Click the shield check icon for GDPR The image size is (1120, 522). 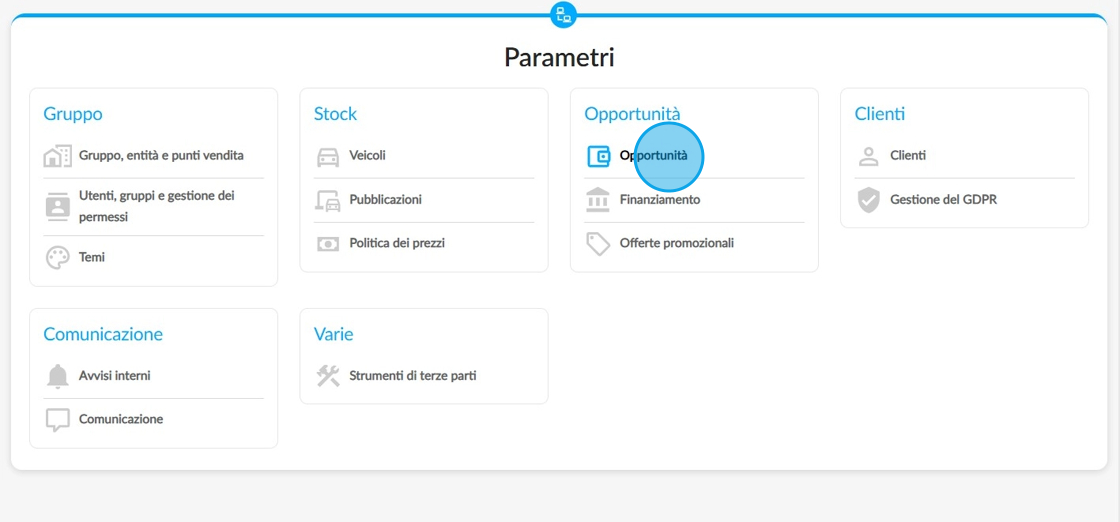pyautogui.click(x=868, y=200)
